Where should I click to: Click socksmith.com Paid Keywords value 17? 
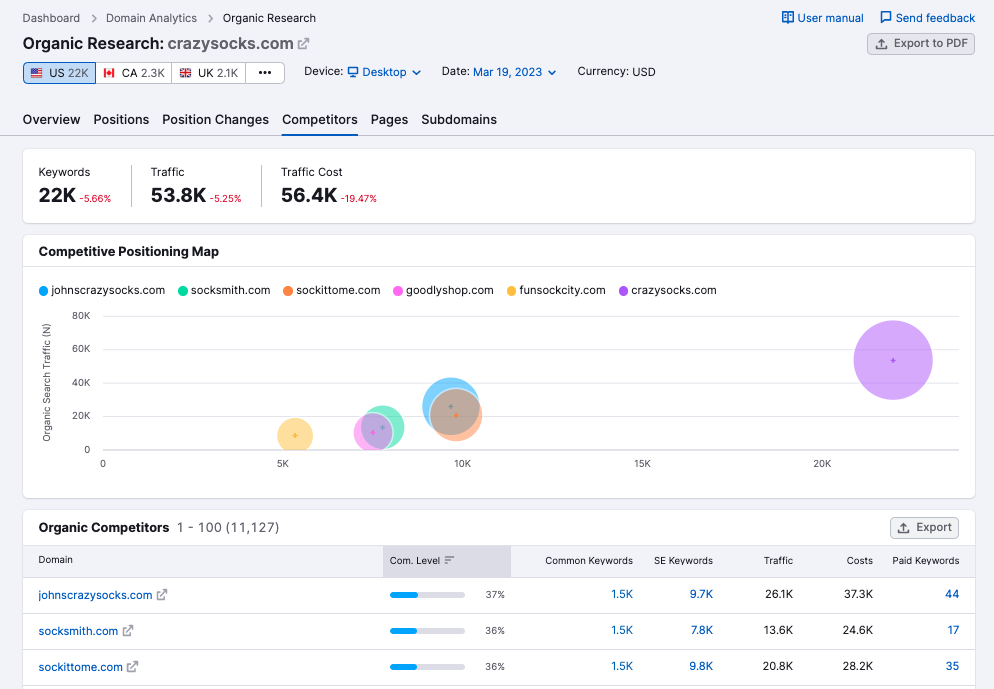[x=953, y=631]
